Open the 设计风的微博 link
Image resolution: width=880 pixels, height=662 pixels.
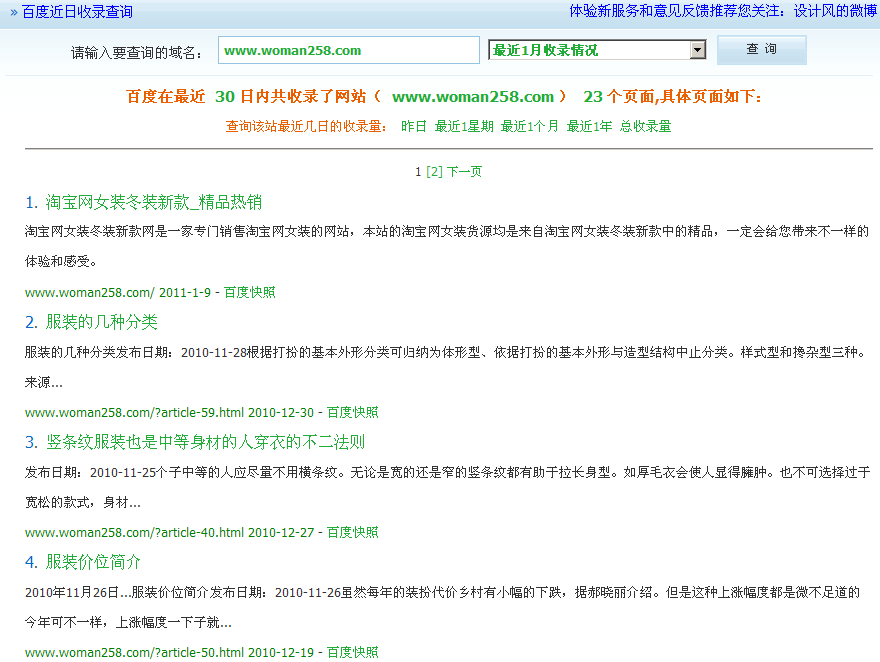(x=835, y=11)
